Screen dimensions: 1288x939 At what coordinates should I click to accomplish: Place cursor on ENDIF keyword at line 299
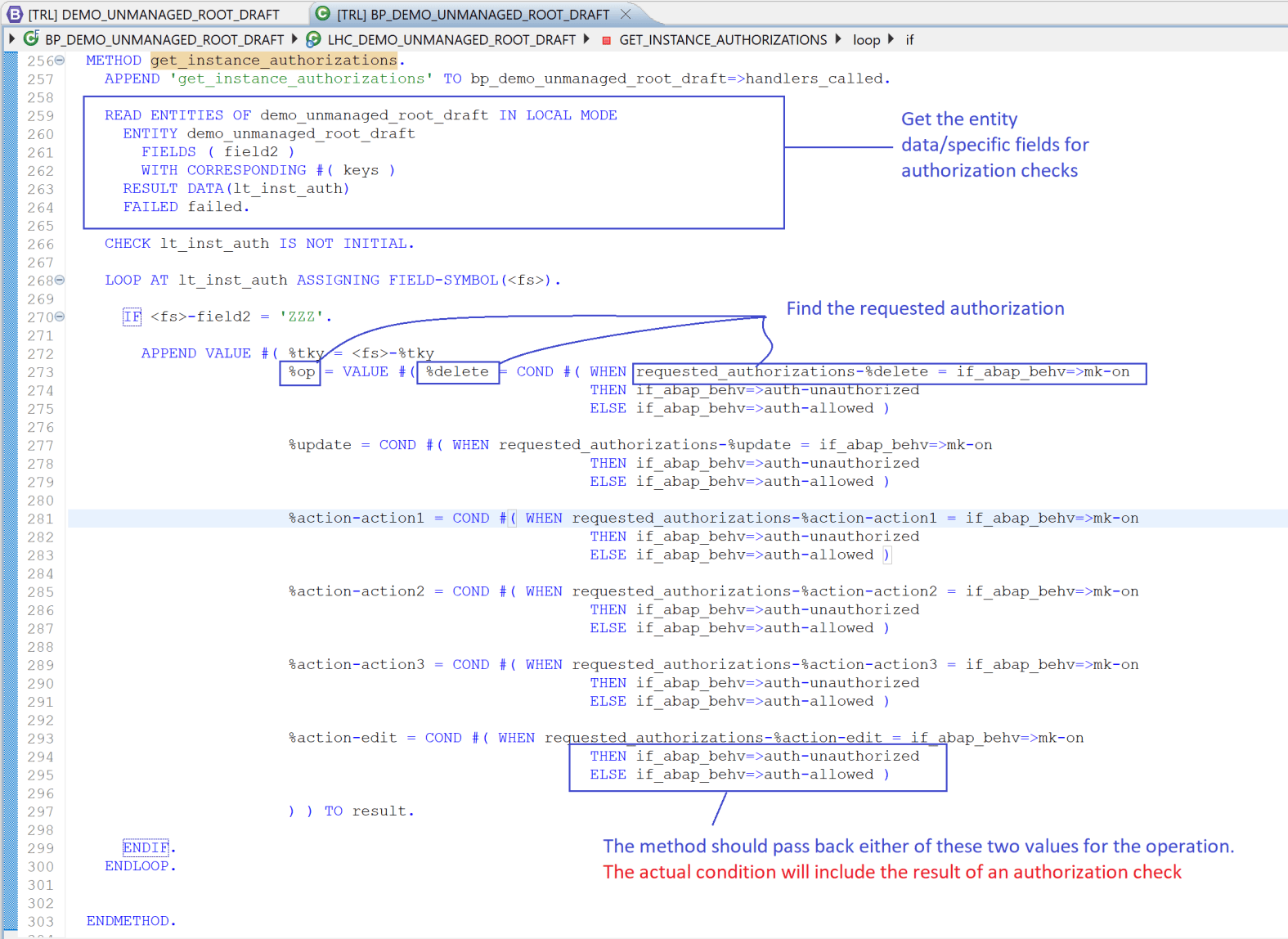click(146, 847)
